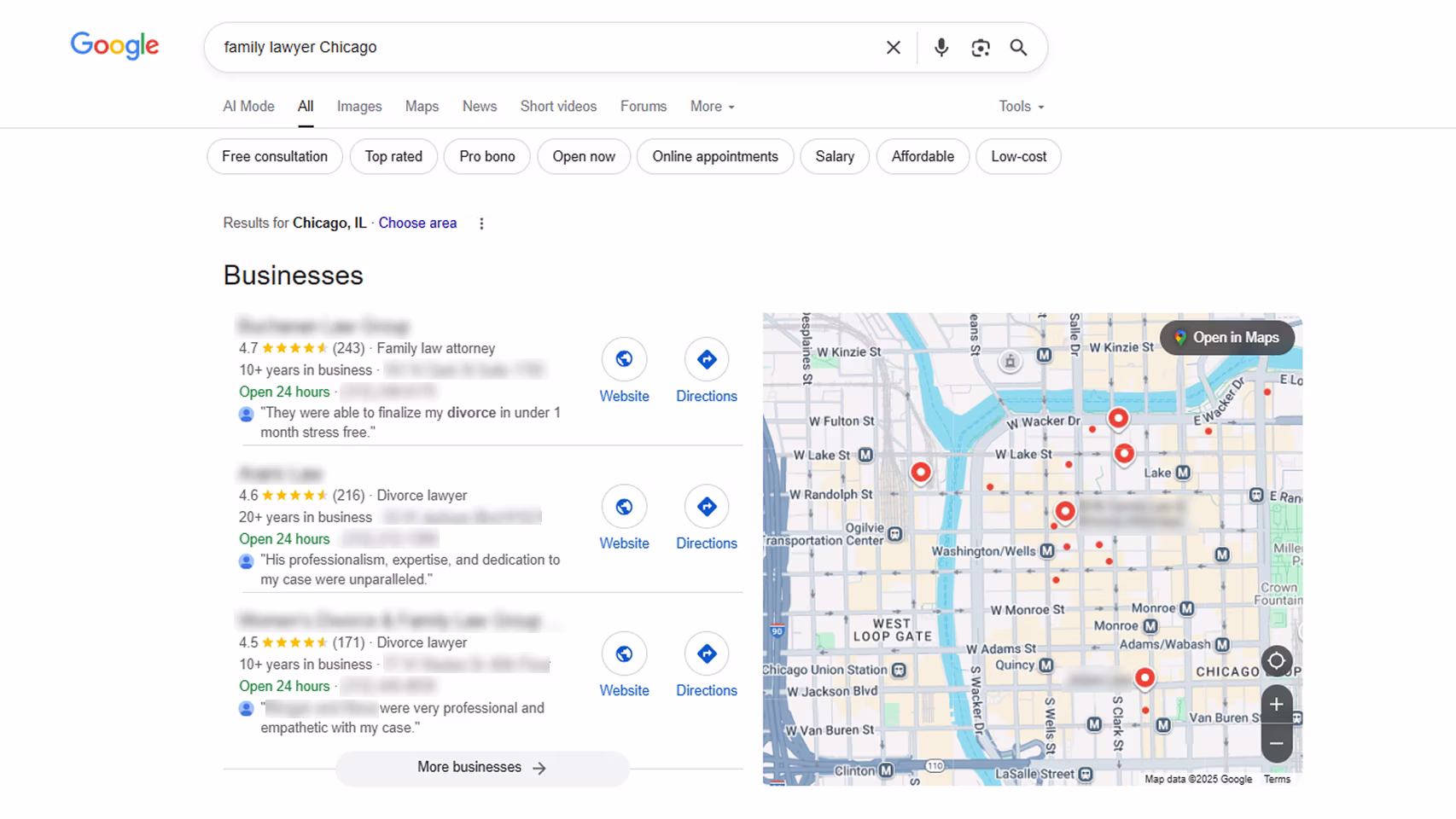1456x819 pixels.
Task: Switch to AI Mode tab
Action: point(248,107)
